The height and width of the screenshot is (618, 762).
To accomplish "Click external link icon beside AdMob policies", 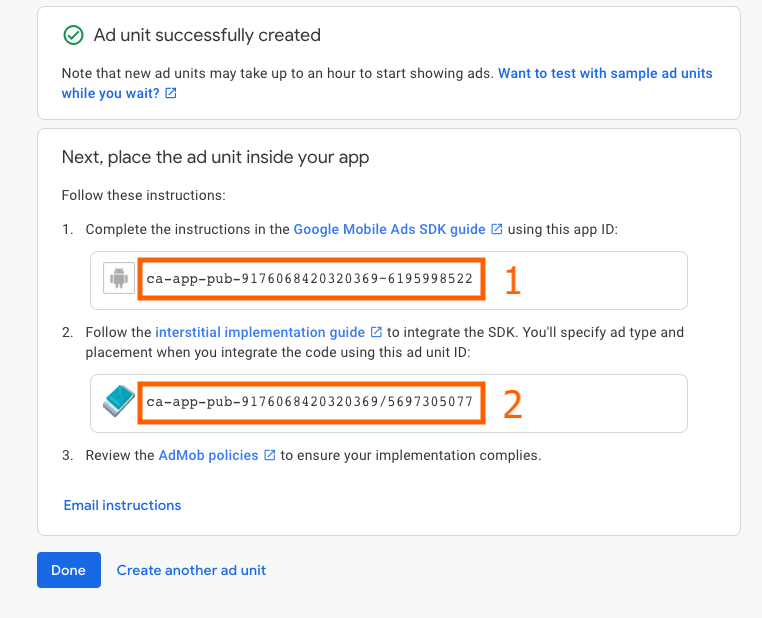I will [x=270, y=455].
